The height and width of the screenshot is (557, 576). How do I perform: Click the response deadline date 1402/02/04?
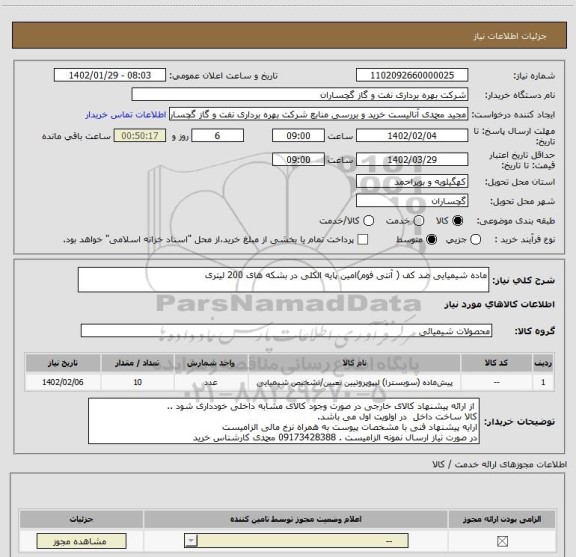point(412,136)
